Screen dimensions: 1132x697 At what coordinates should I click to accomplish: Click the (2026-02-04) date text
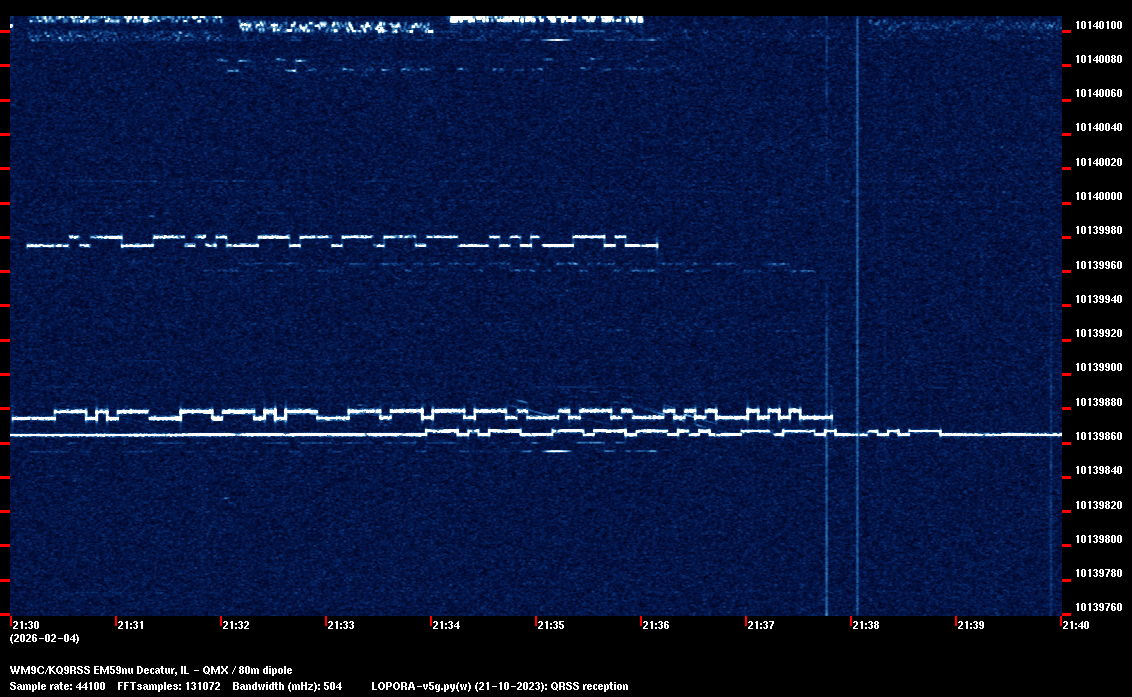44,638
